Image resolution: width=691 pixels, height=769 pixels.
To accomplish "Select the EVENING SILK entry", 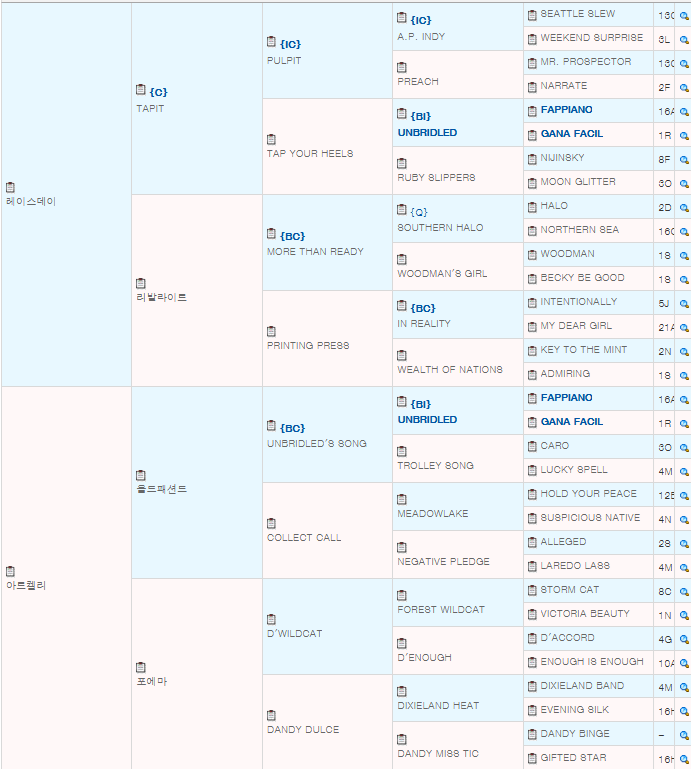I will 575,710.
